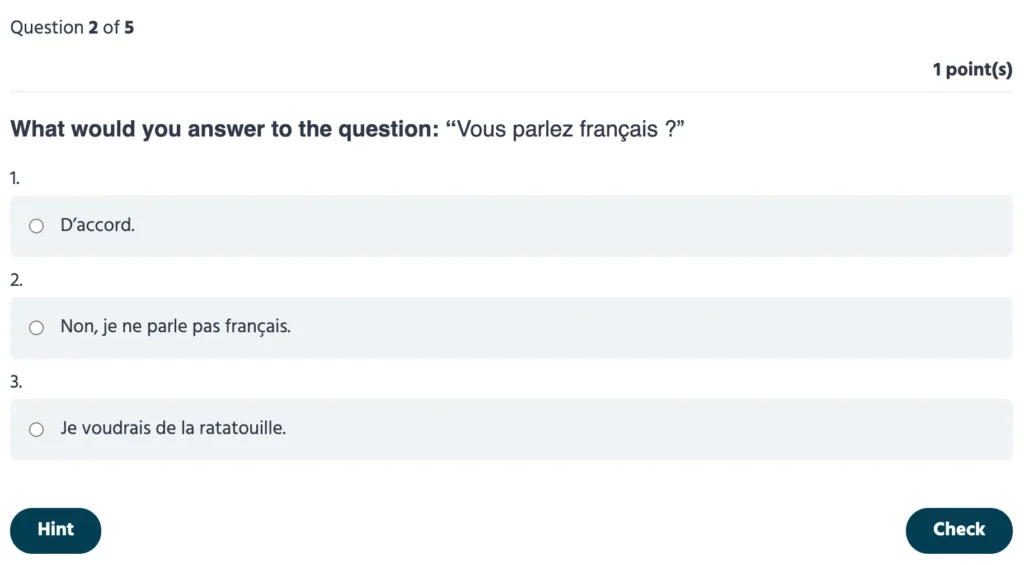Click the "2." option number label
Image resolution: width=1024 pixels, height=565 pixels.
pos(16,280)
